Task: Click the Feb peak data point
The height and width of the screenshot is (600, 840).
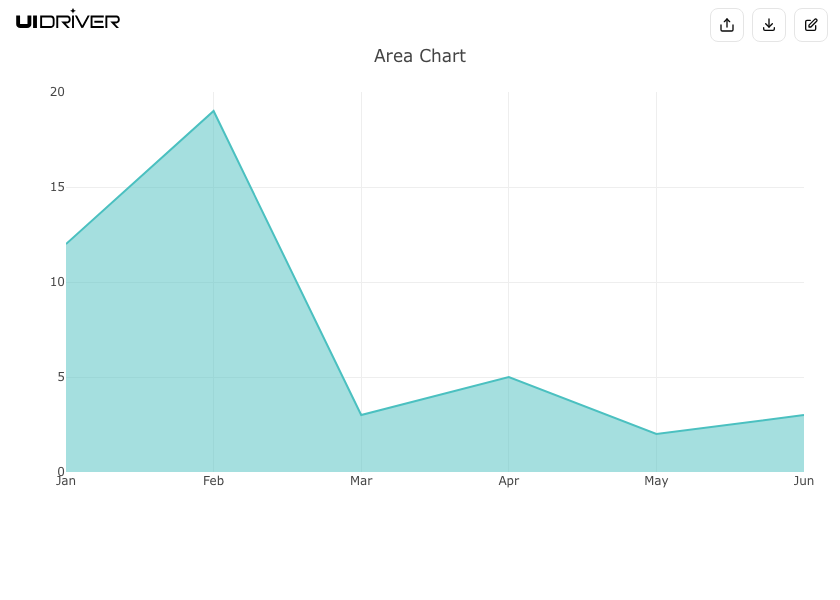Action: (213, 111)
